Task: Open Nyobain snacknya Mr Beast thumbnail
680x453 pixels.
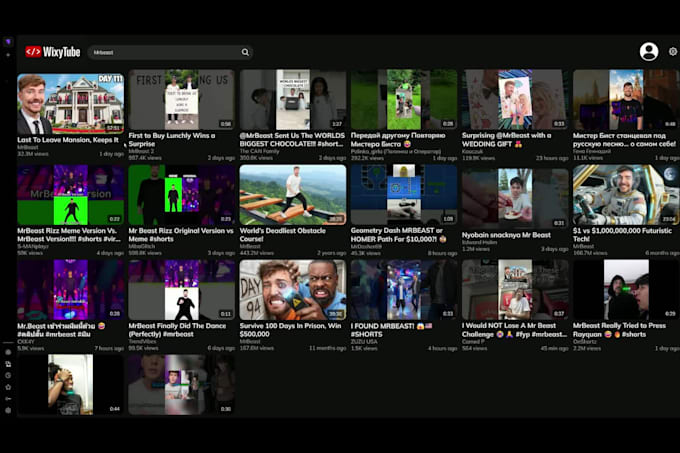Action: tap(515, 199)
